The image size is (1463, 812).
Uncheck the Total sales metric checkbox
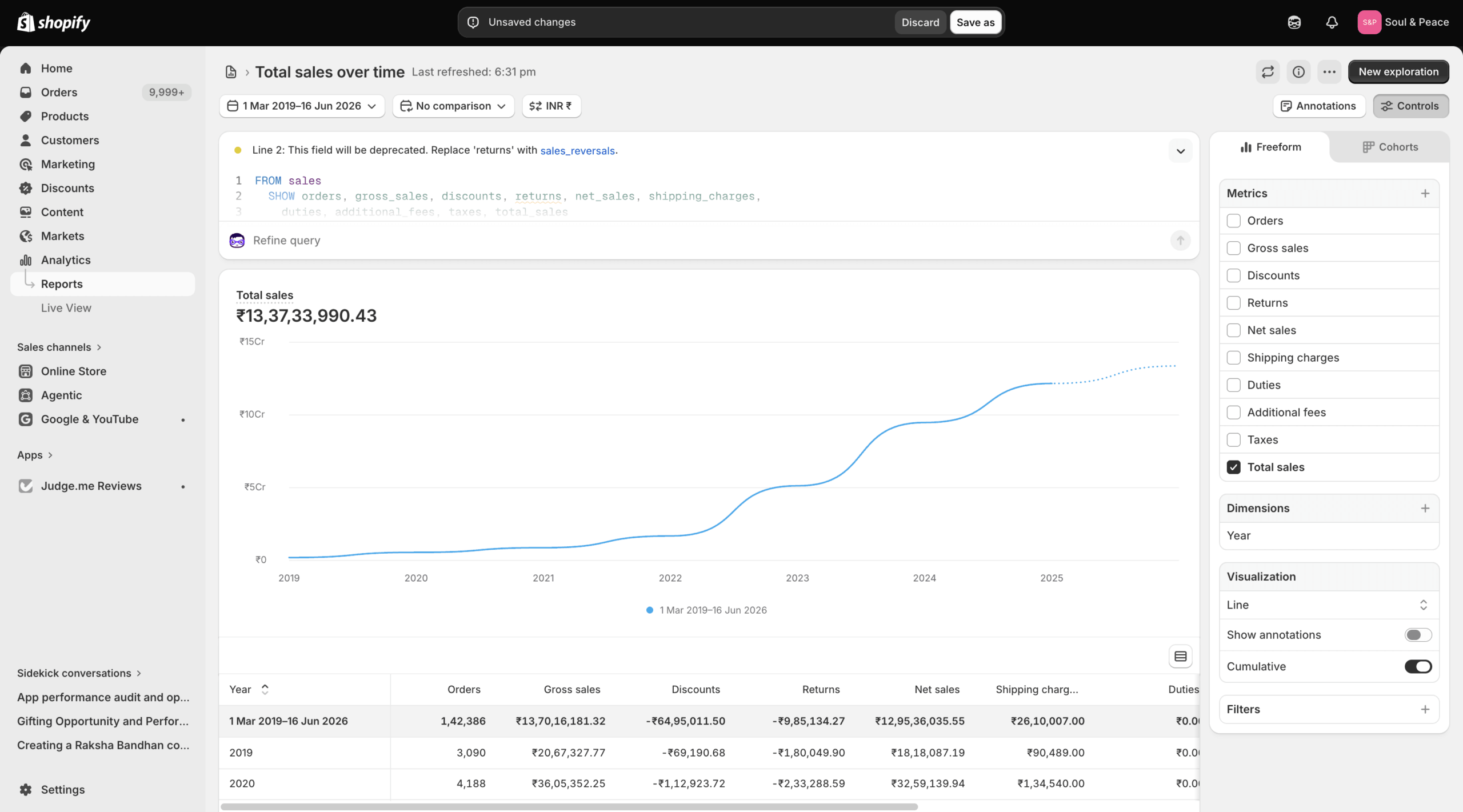[1234, 467]
